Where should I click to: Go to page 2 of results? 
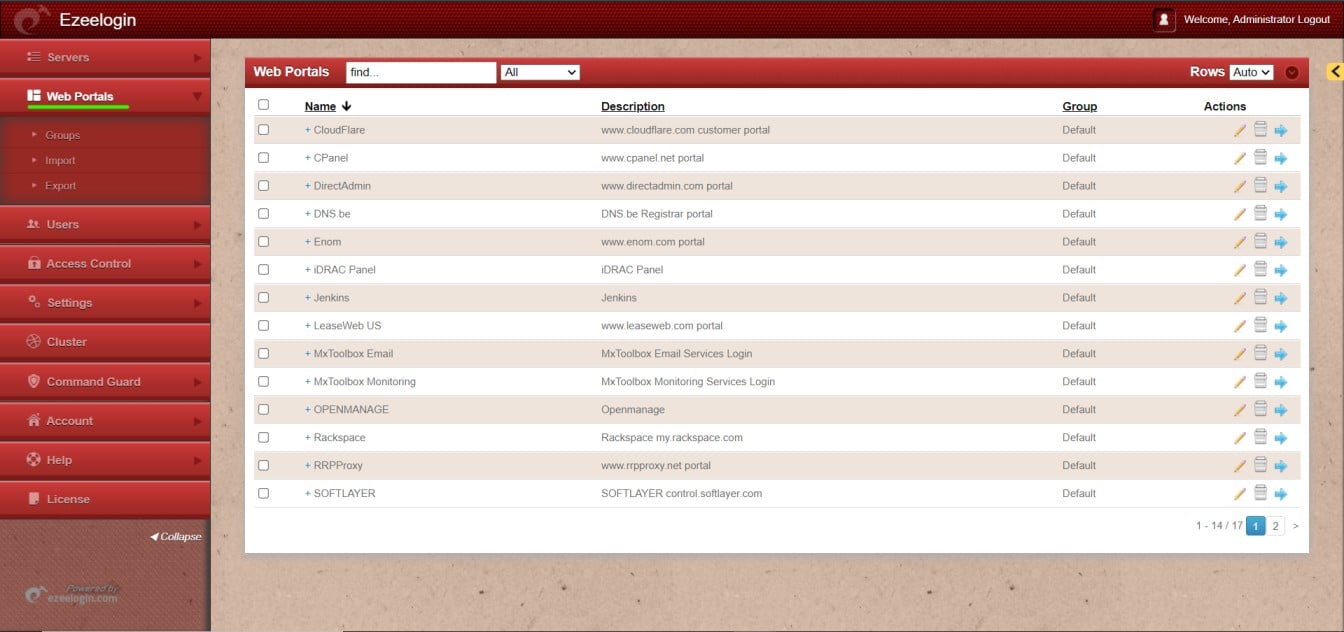(x=1276, y=525)
